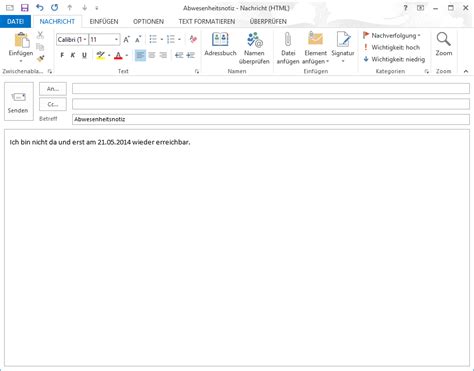
Task: Open the DATEI tab
Action: click(15, 21)
